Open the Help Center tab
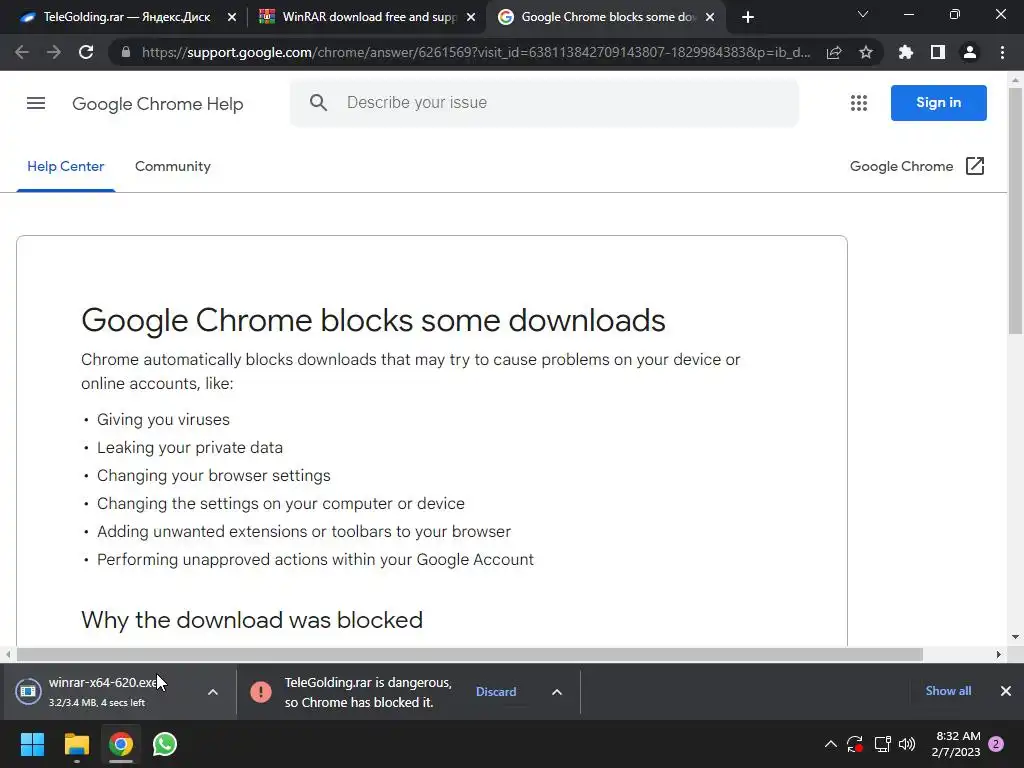Viewport: 1024px width, 768px height. 65,166
